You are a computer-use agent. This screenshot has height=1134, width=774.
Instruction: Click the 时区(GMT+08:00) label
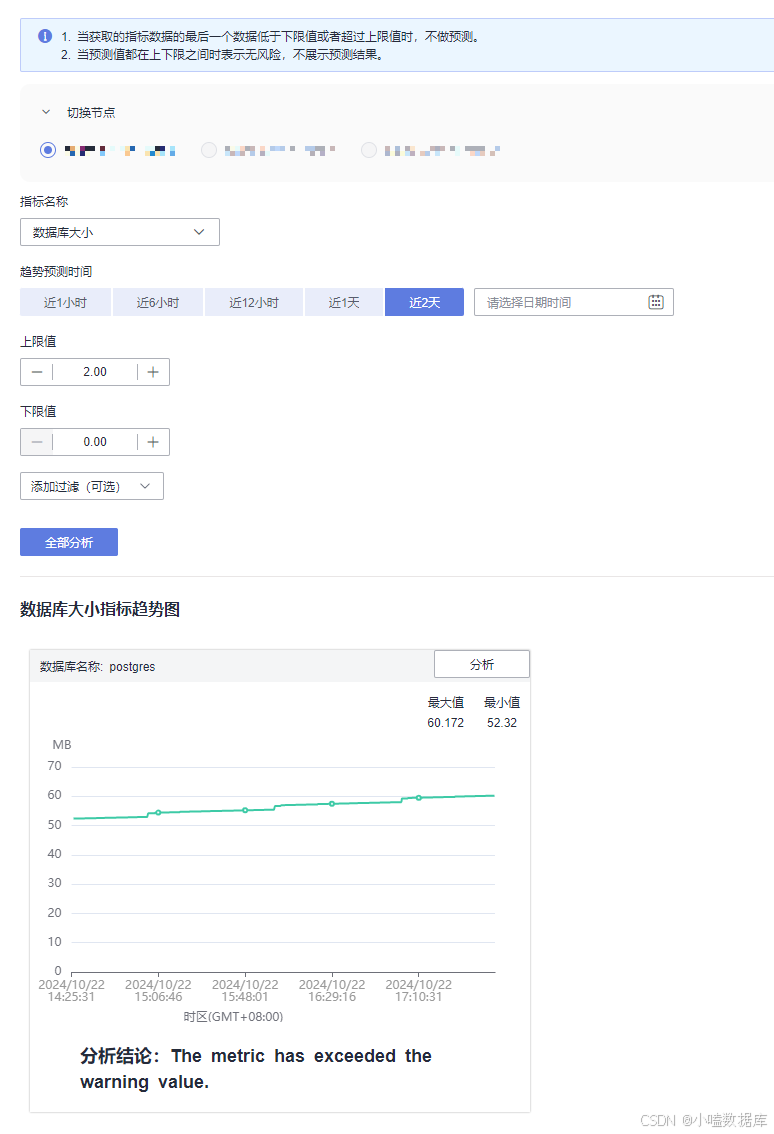(x=233, y=1017)
